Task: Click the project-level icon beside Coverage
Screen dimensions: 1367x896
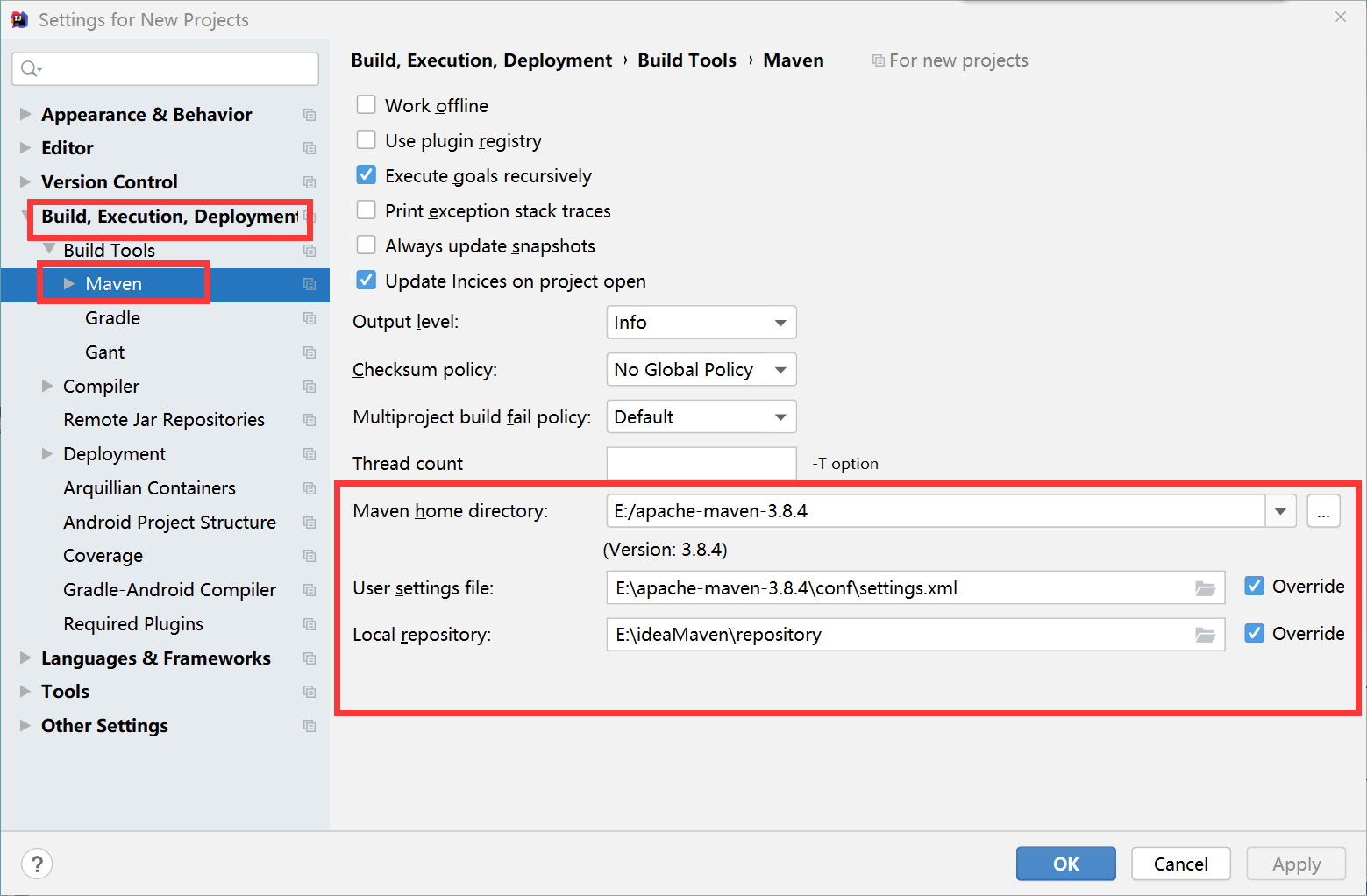Action: pyautogui.click(x=310, y=556)
